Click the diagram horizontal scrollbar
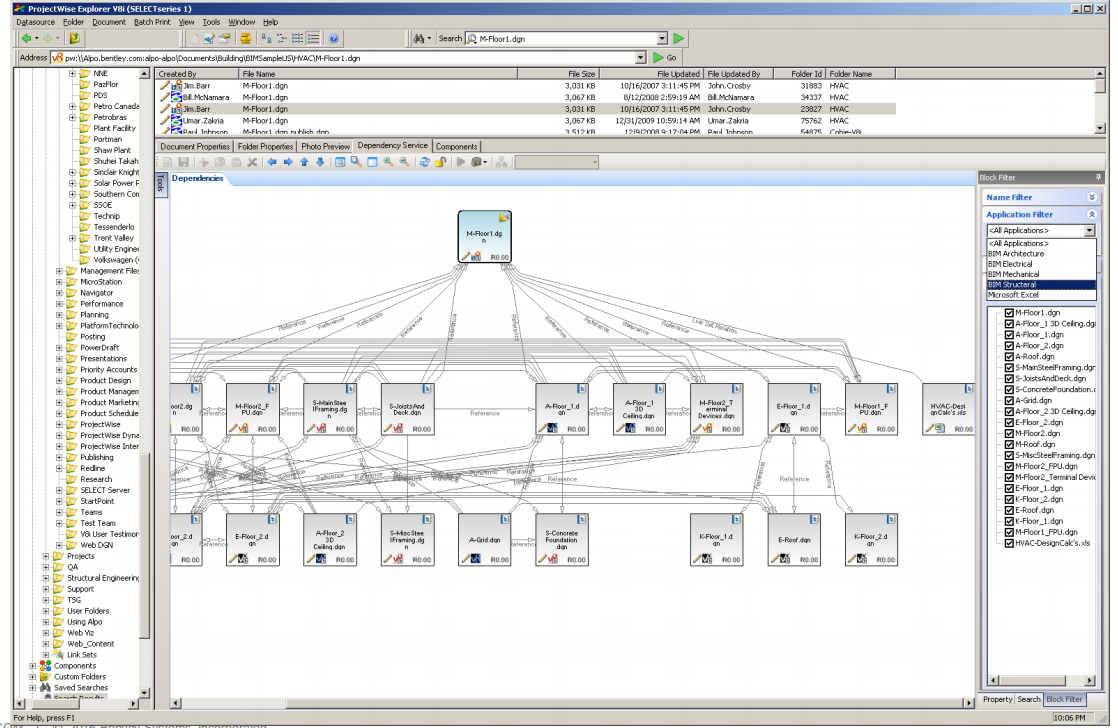Viewport: 1118px width, 728px height. tap(572, 703)
